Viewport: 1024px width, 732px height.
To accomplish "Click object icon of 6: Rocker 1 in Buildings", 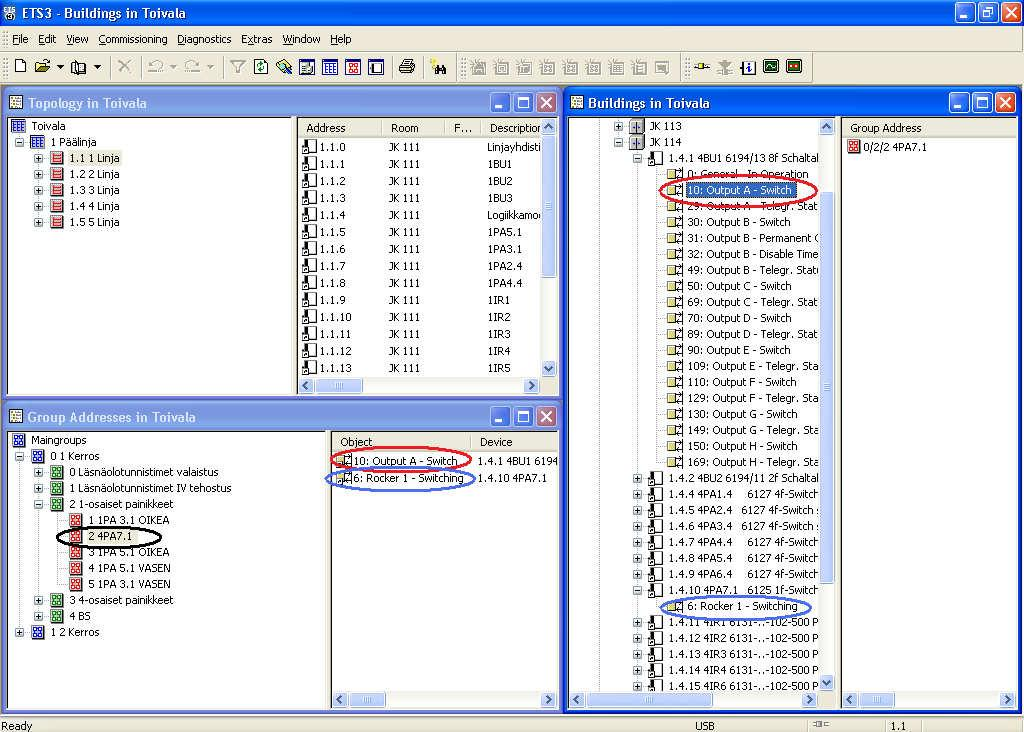I will click(x=675, y=607).
